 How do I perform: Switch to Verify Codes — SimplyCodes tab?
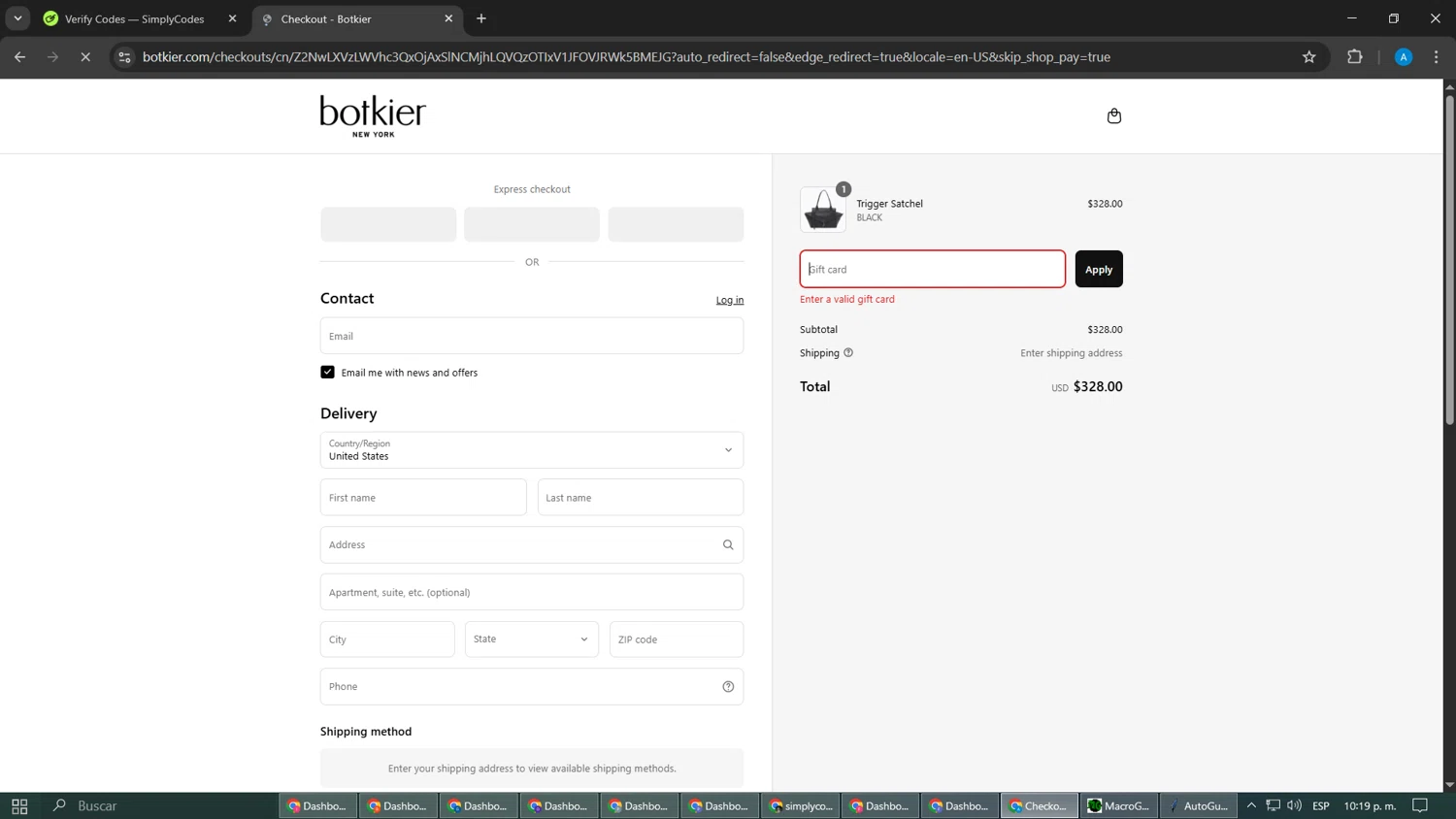point(134,18)
